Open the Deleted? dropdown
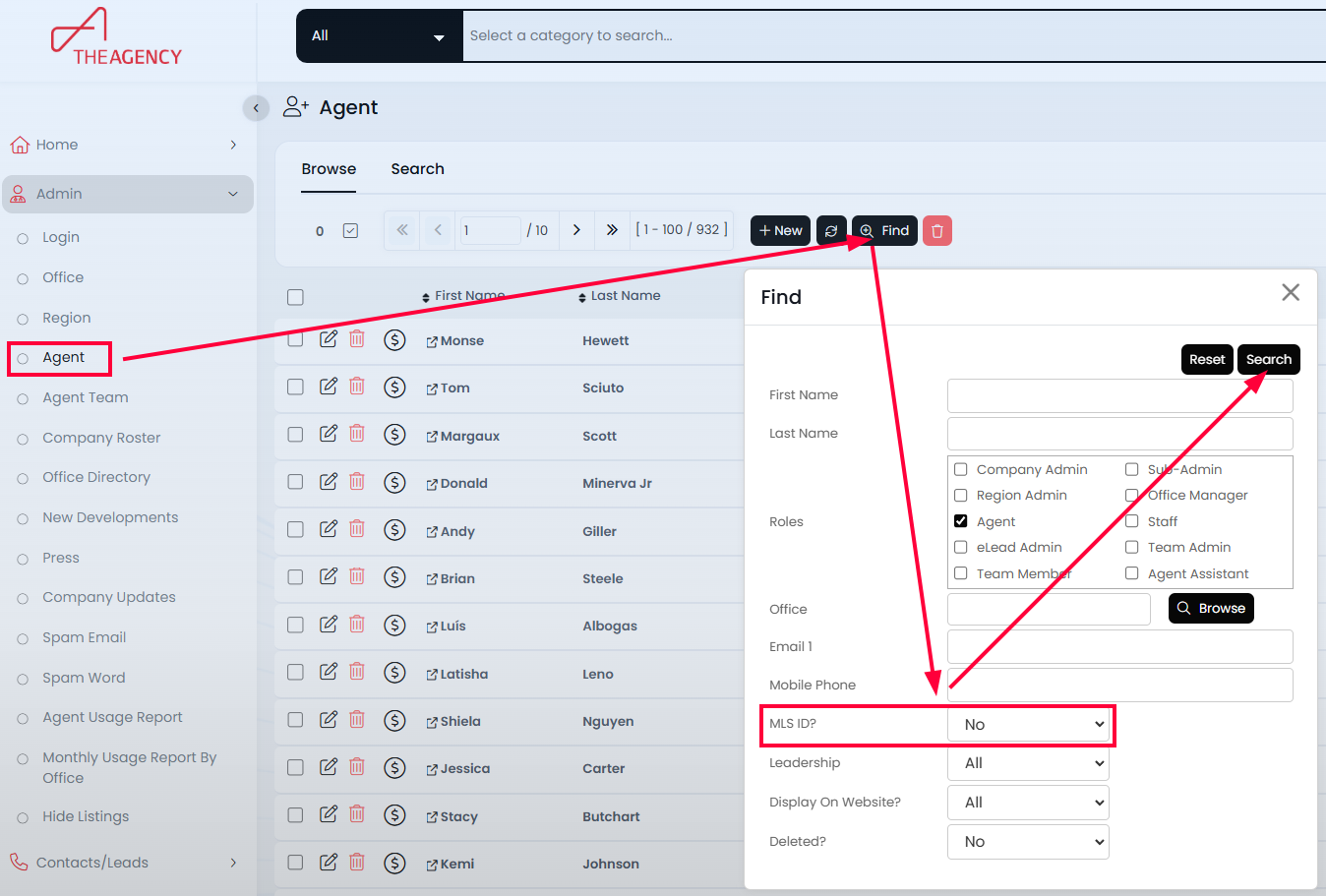 [x=1028, y=842]
